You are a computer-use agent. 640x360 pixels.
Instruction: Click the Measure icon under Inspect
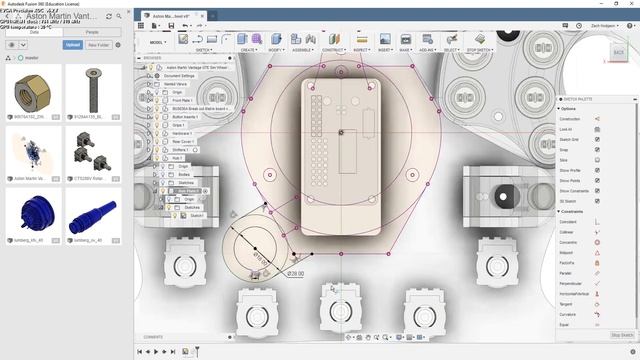pyautogui.click(x=362, y=39)
